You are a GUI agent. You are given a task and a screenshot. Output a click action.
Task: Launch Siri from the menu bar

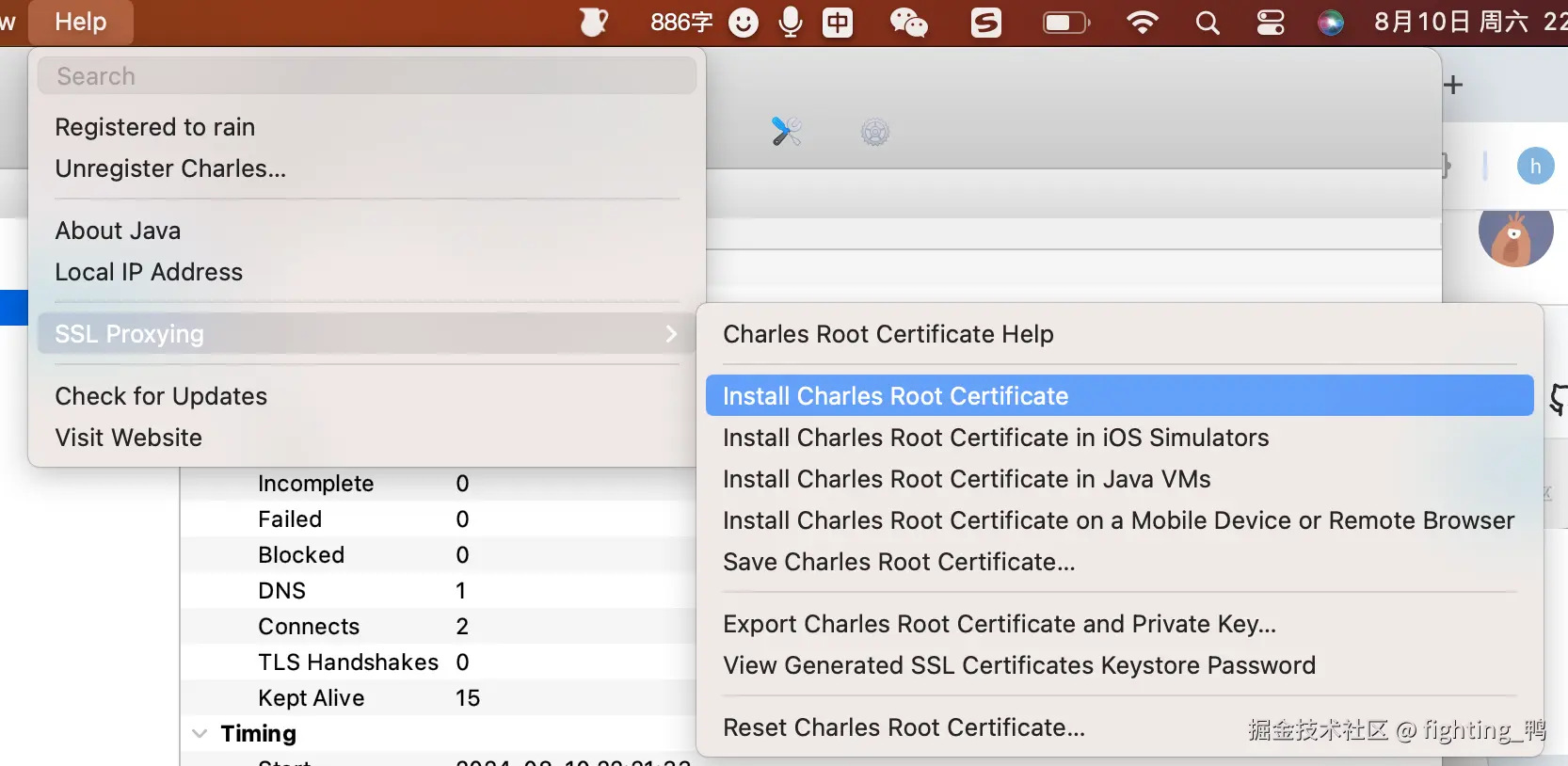click(1331, 23)
